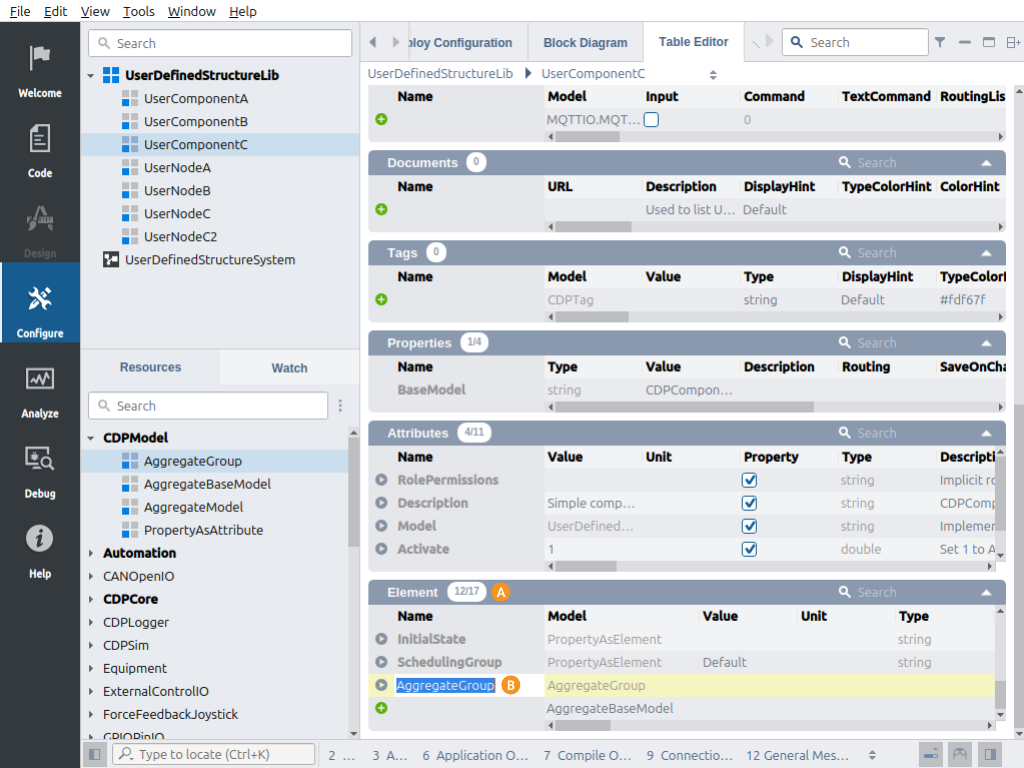Image resolution: width=1024 pixels, height=768 pixels.
Task: Collapse the UserDefinedStructureLib tree node
Action: (91, 76)
